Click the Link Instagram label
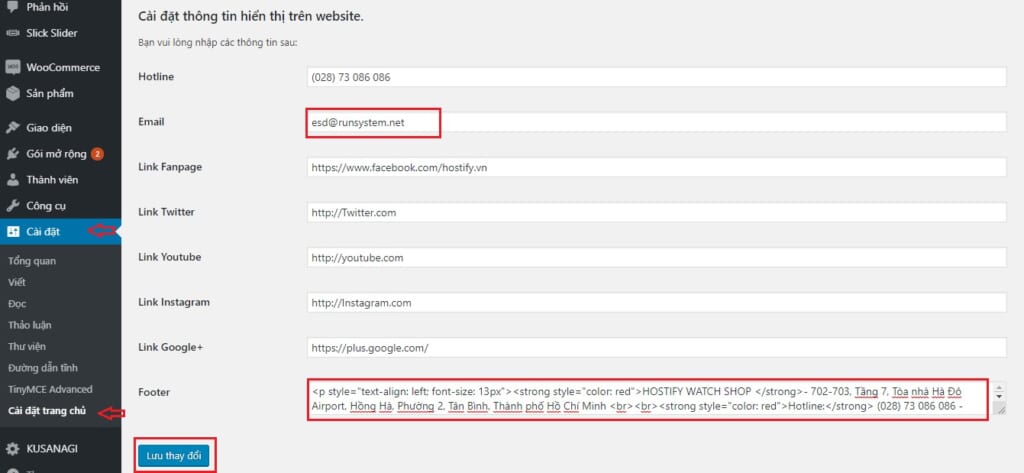The height and width of the screenshot is (473, 1024). (174, 302)
